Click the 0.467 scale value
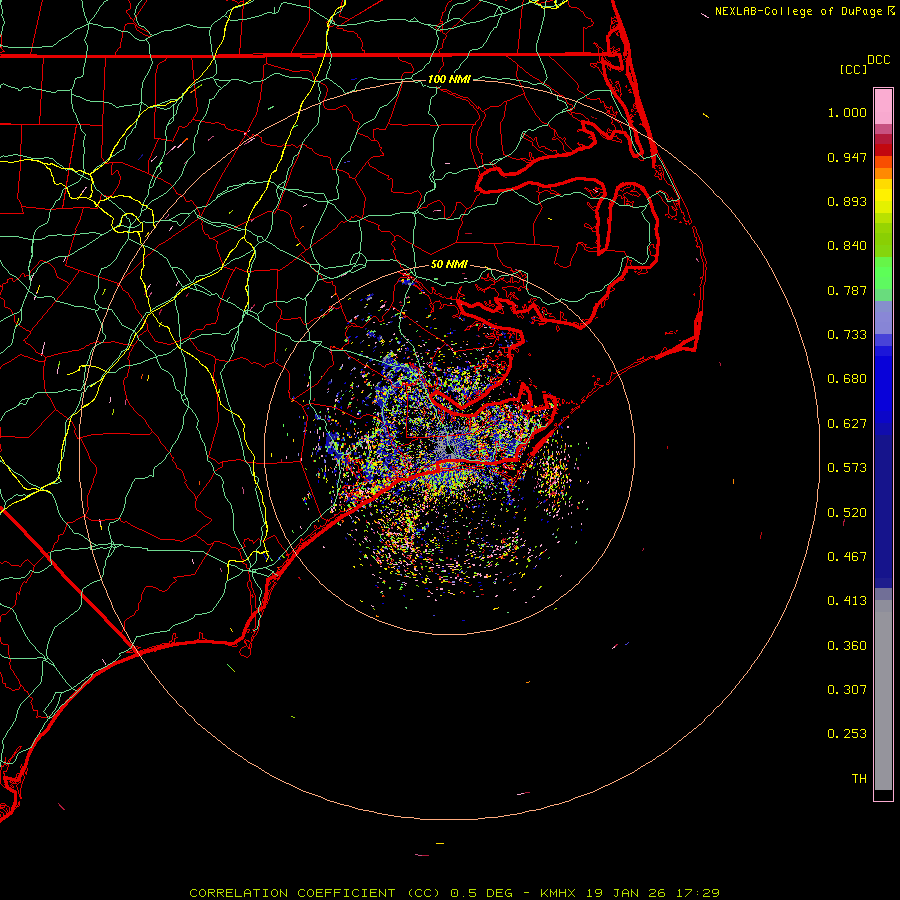This screenshot has height=900, width=900. [x=847, y=557]
